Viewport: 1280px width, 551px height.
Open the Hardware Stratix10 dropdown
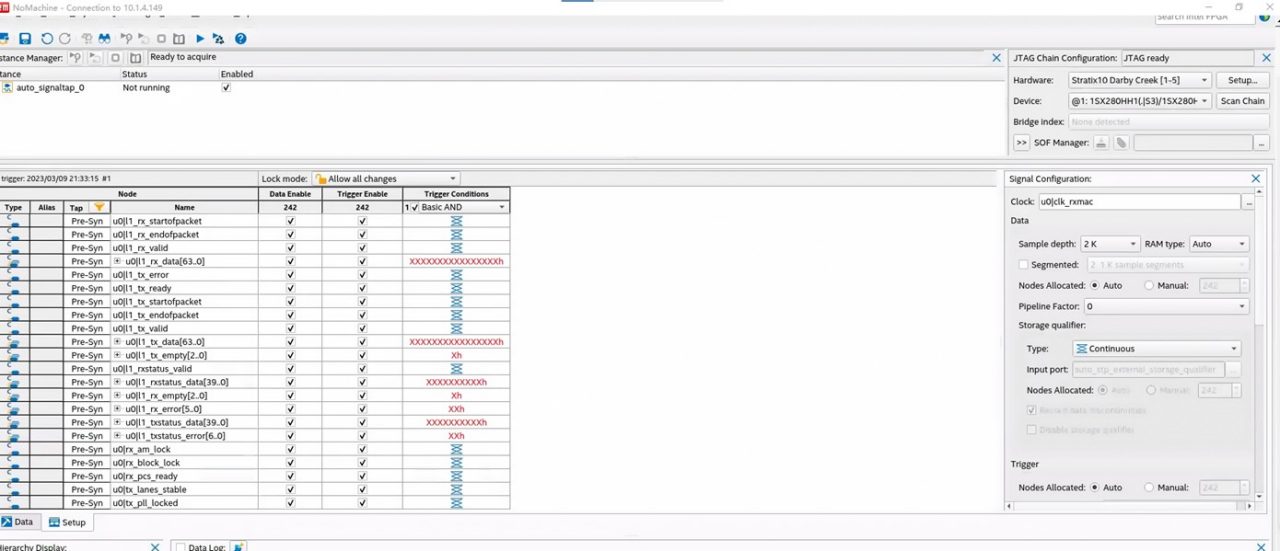(1139, 80)
